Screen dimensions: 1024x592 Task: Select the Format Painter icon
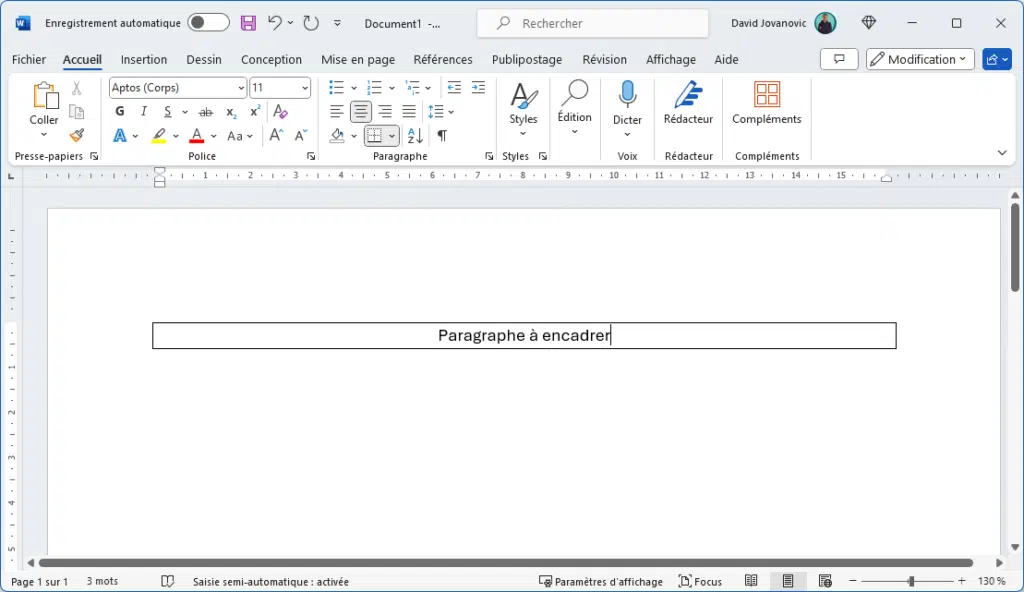77,136
